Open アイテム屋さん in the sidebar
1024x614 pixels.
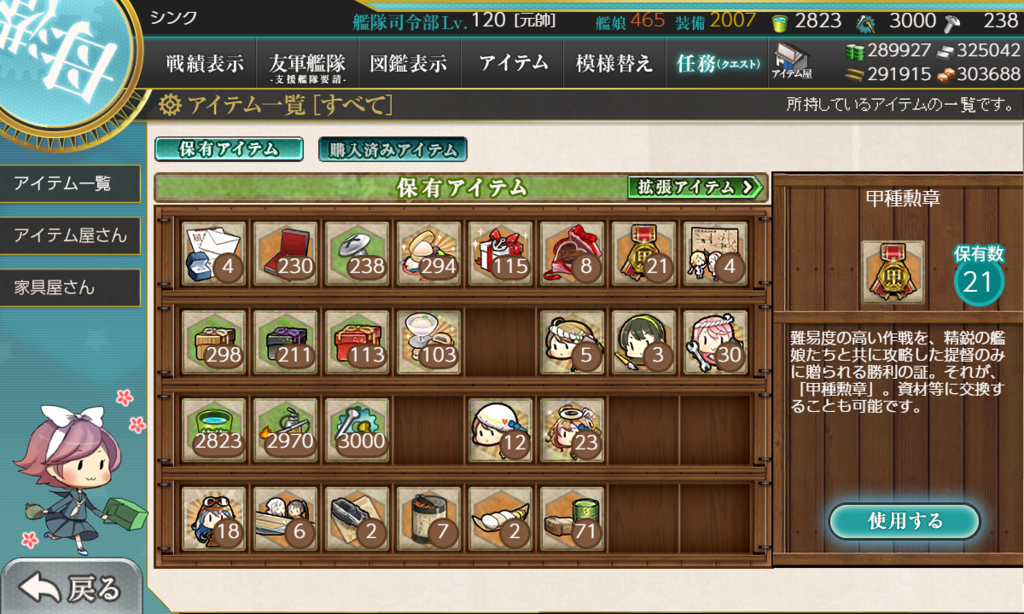70,235
